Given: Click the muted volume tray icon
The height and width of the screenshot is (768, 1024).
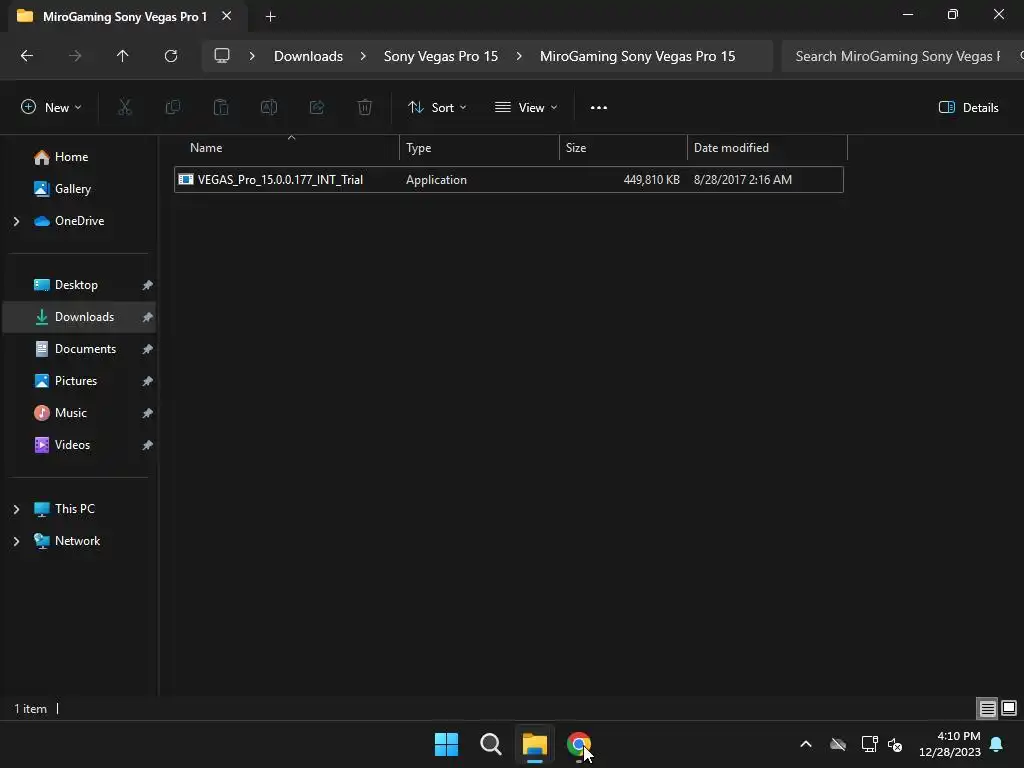Looking at the screenshot, I should [895, 744].
